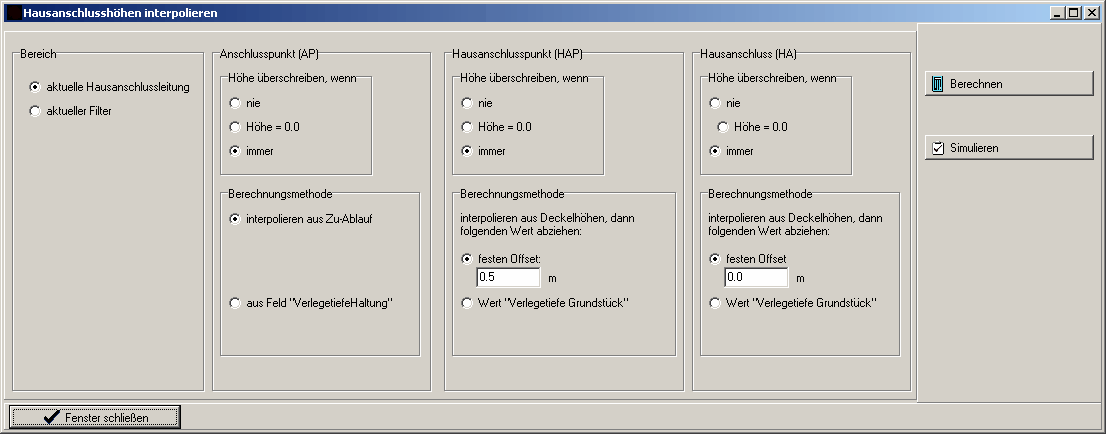Click the calculator icon on Berechnen
Viewport: 1106px width, 434px height.
tap(937, 84)
